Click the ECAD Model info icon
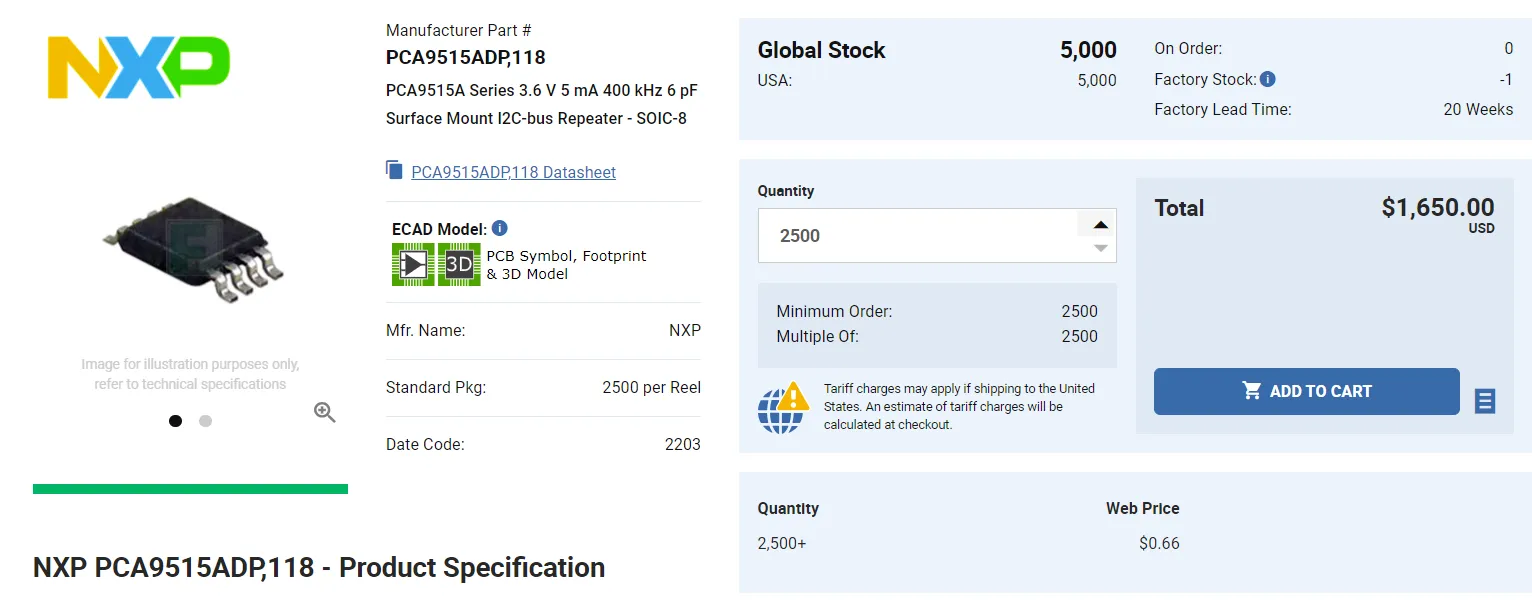Image resolution: width=1532 pixels, height=605 pixels. click(500, 228)
